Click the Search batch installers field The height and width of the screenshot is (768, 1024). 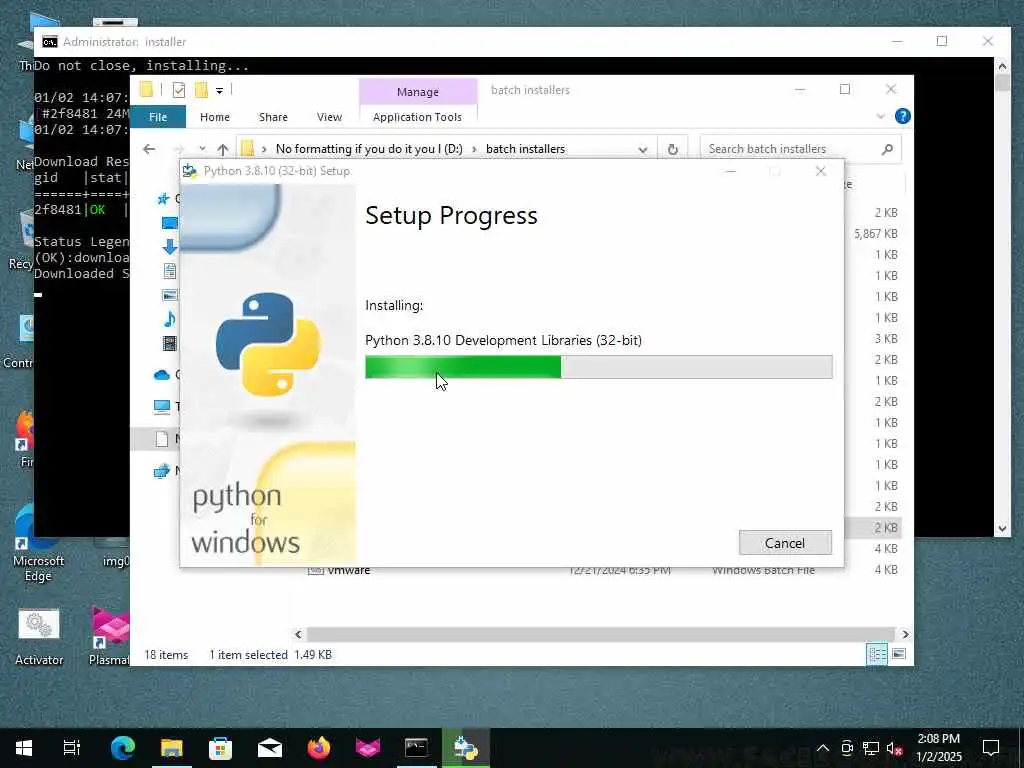coord(790,149)
